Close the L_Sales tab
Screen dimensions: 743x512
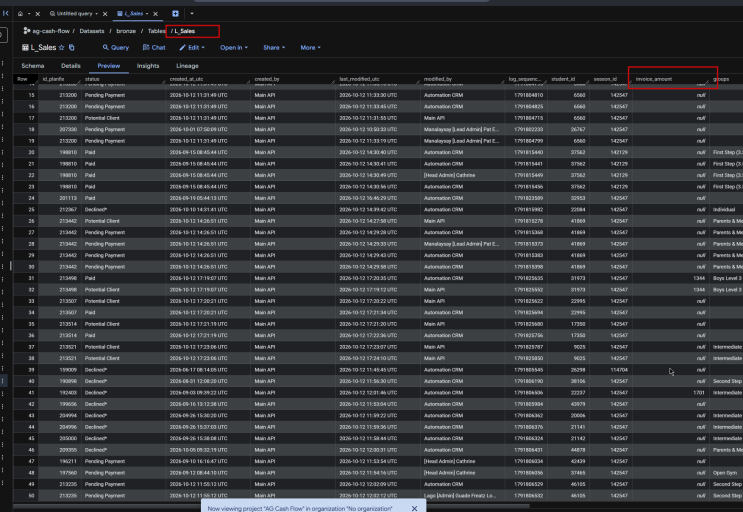click(155, 14)
